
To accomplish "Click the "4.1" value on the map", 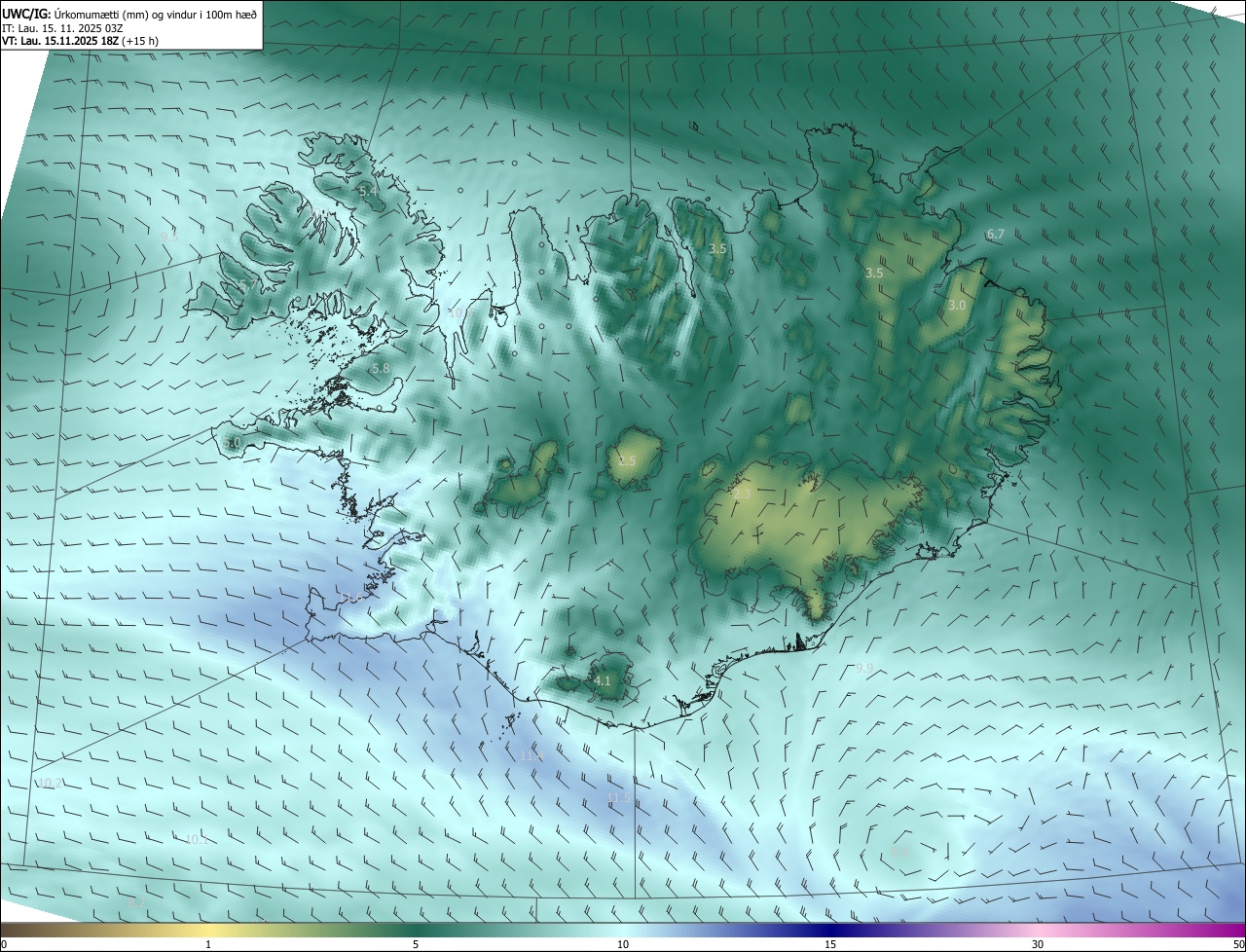I will (603, 681).
